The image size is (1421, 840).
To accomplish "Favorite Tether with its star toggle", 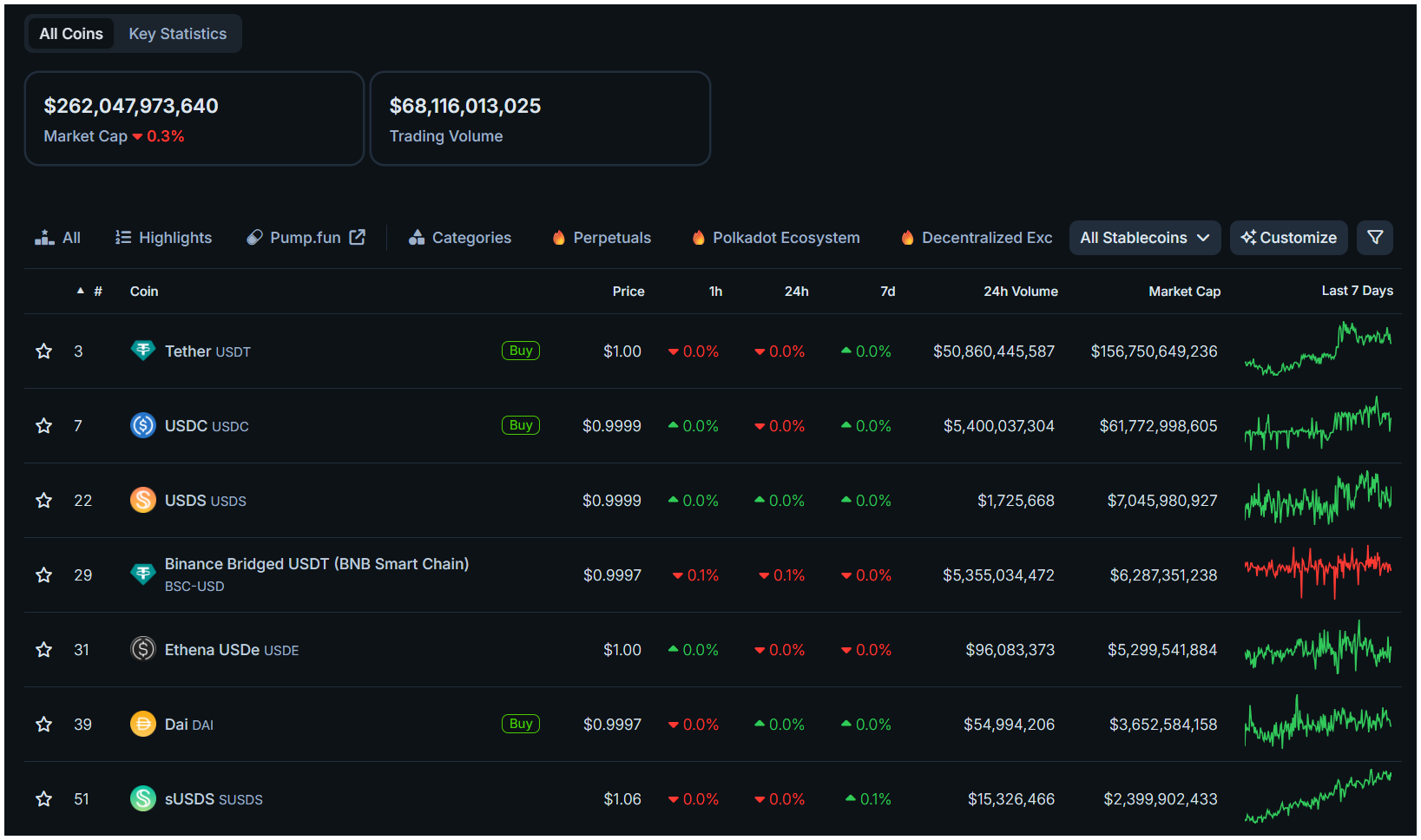I will coord(43,351).
